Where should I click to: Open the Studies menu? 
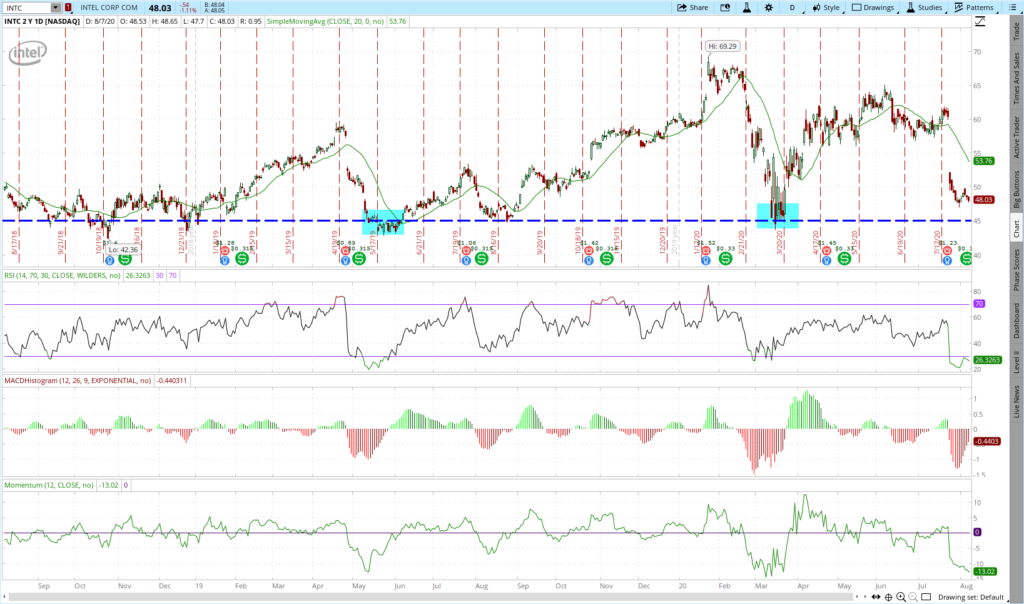tap(924, 8)
